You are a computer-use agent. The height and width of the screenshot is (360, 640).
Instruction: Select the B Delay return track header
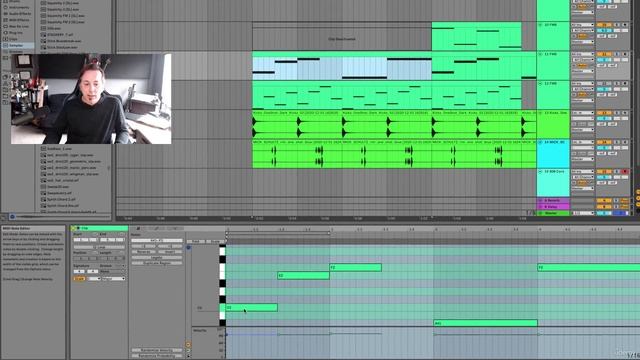[553, 207]
